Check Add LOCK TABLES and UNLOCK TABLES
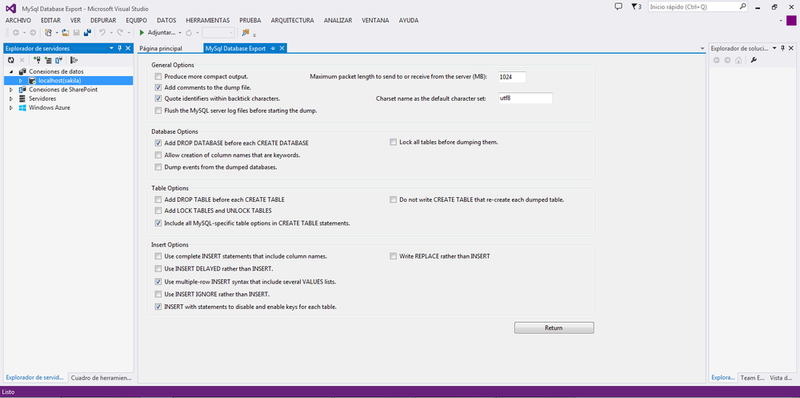 [x=158, y=211]
